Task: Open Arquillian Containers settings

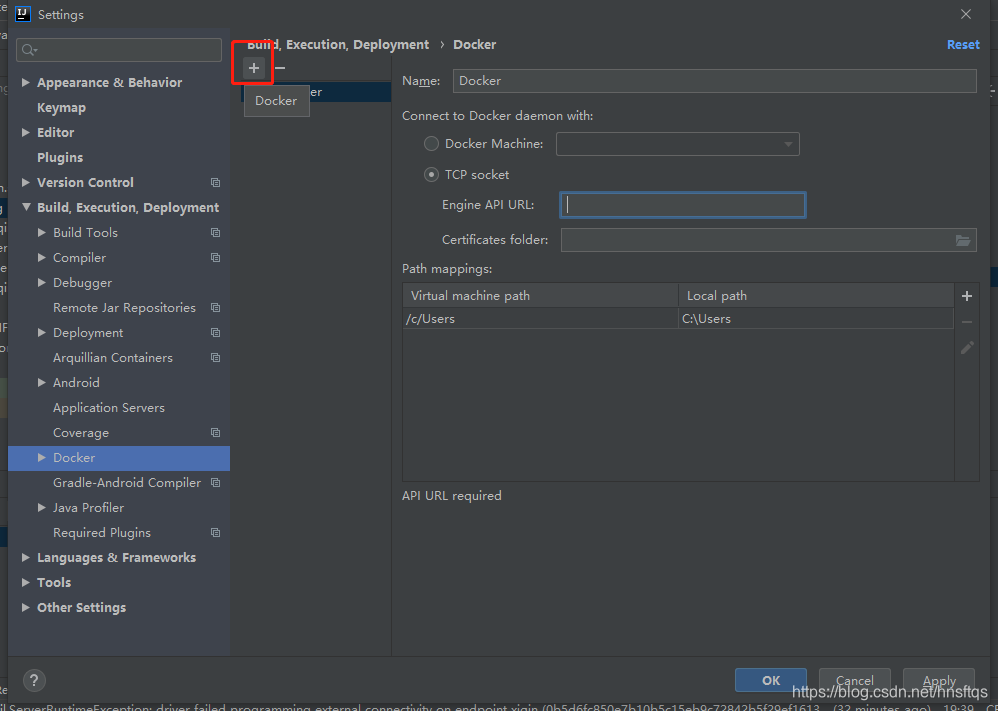Action: pos(113,358)
